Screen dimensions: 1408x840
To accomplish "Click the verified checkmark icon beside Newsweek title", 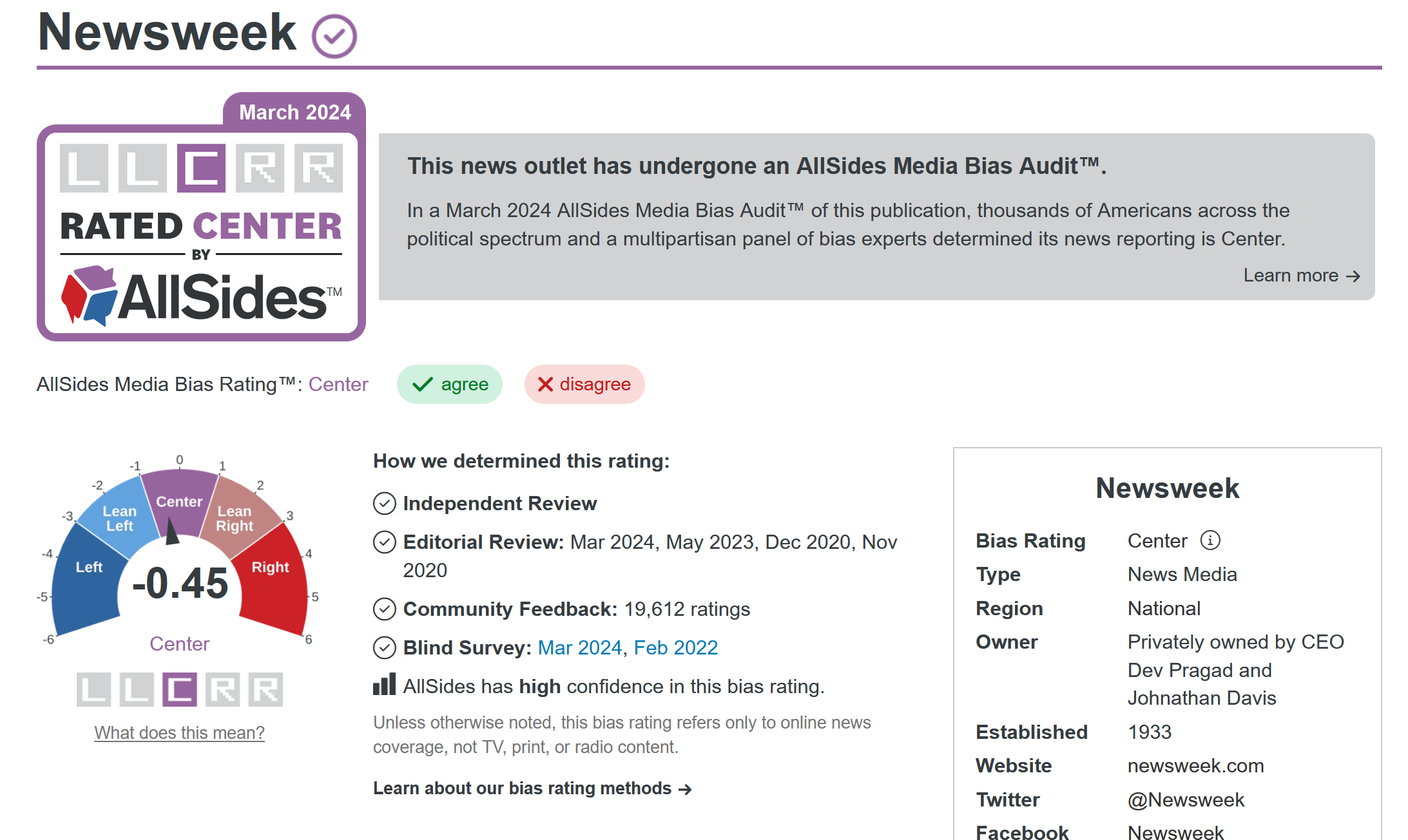I will point(334,36).
